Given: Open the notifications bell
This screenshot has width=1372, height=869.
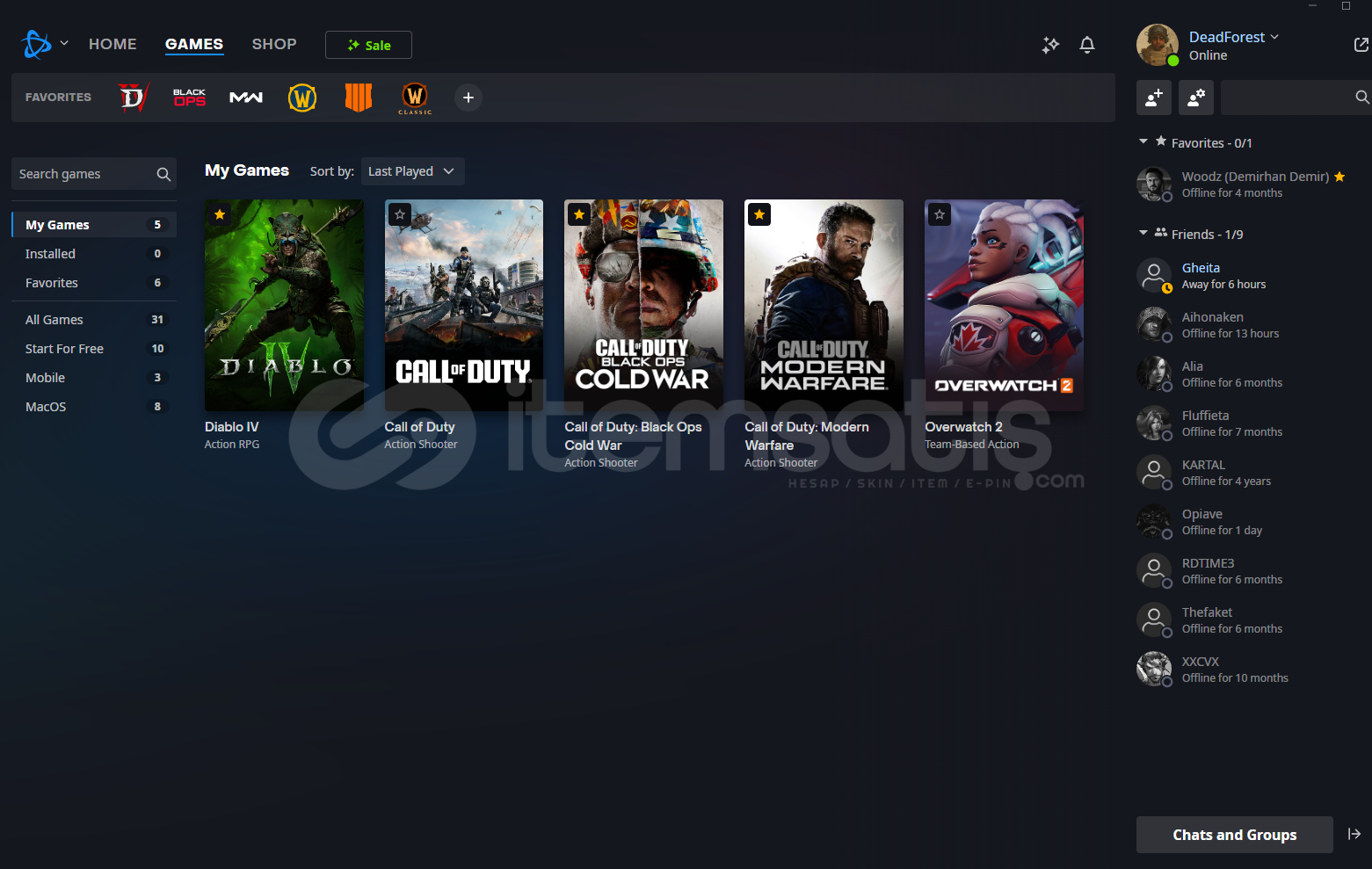Looking at the screenshot, I should point(1087,45).
